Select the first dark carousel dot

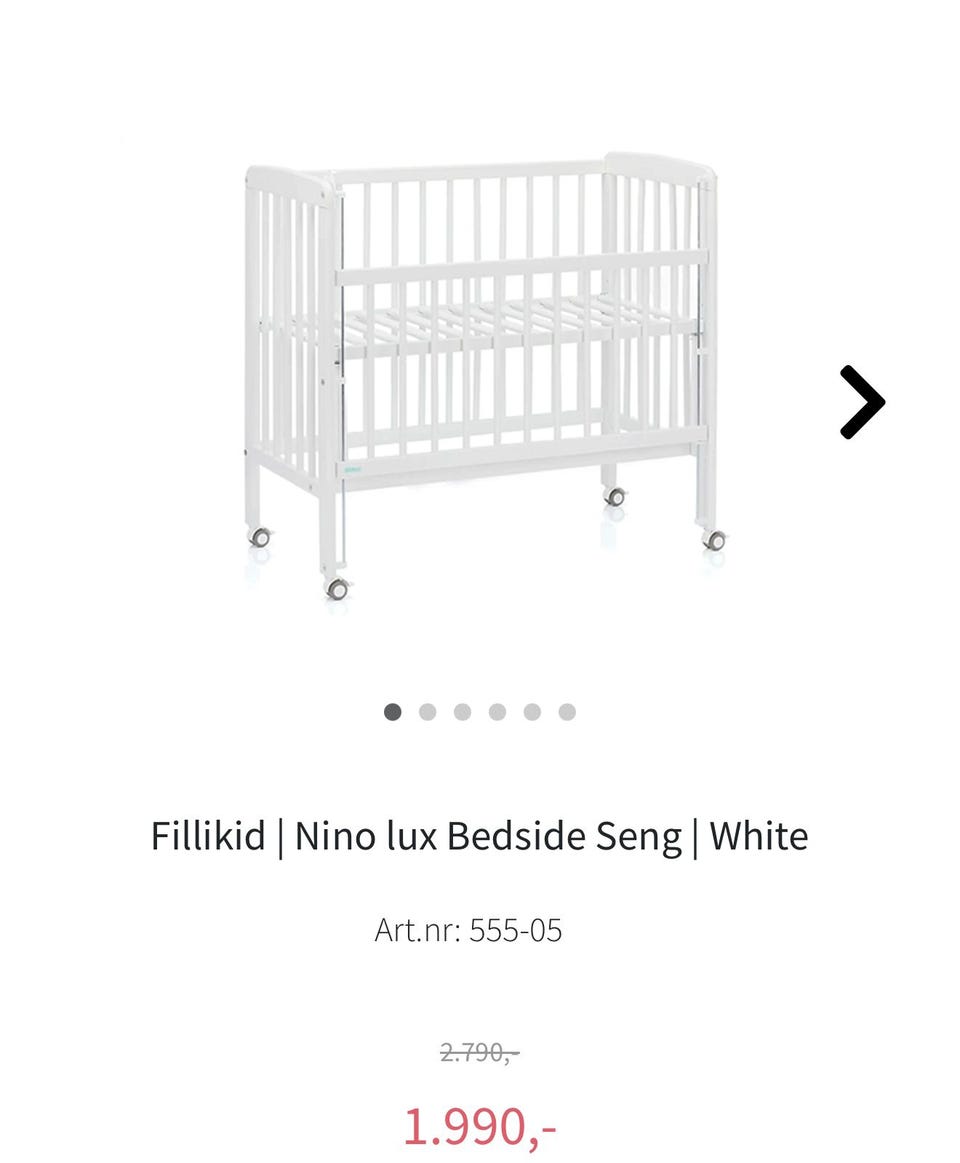[392, 712]
